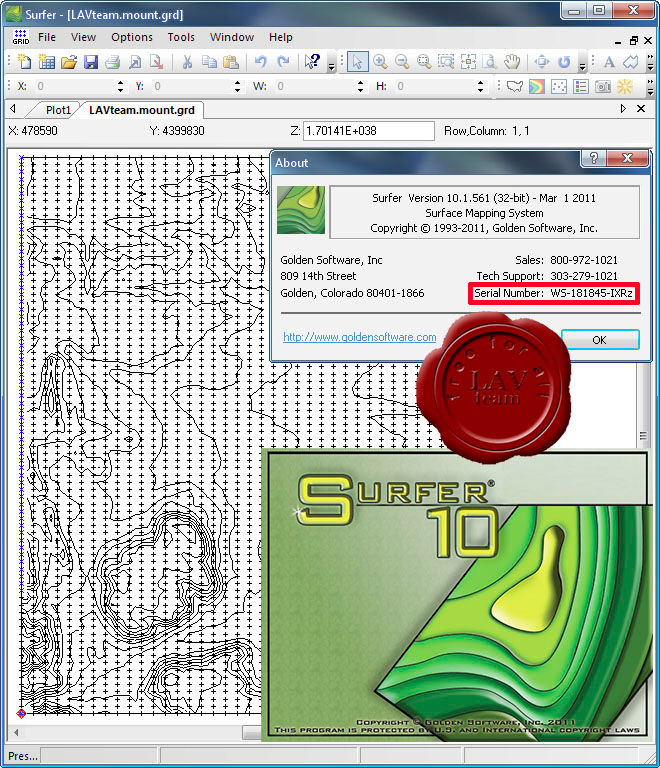Choose the Select arrow tool
The height and width of the screenshot is (768, 660).
tap(357, 62)
